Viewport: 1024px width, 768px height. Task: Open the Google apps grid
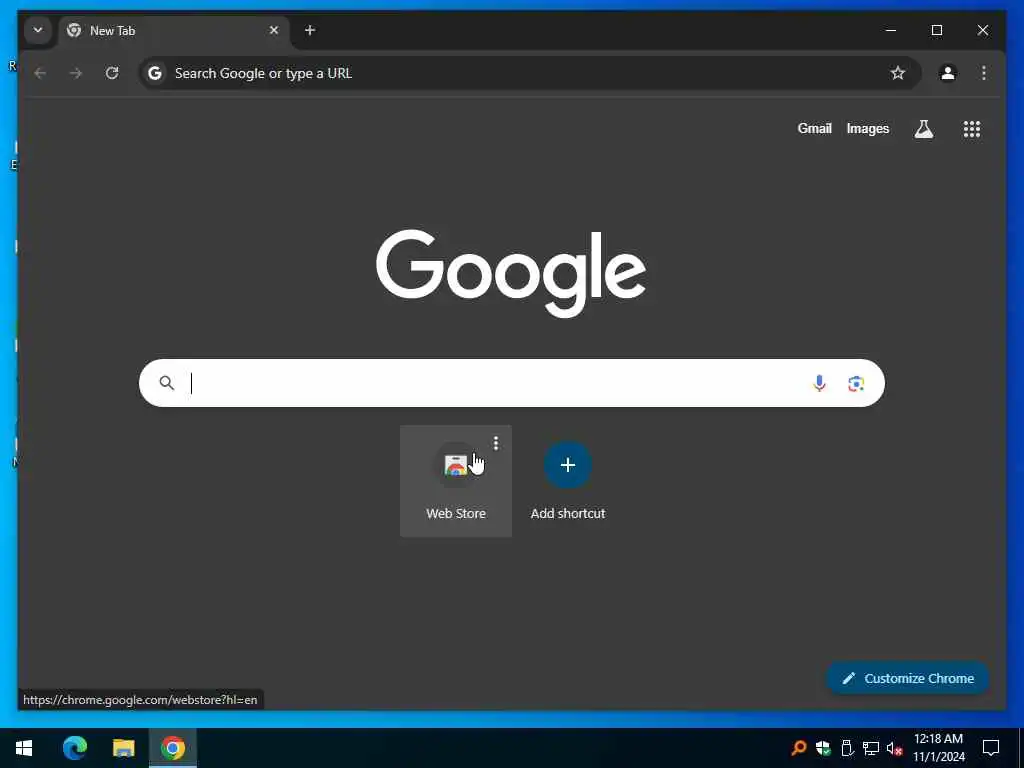[972, 129]
